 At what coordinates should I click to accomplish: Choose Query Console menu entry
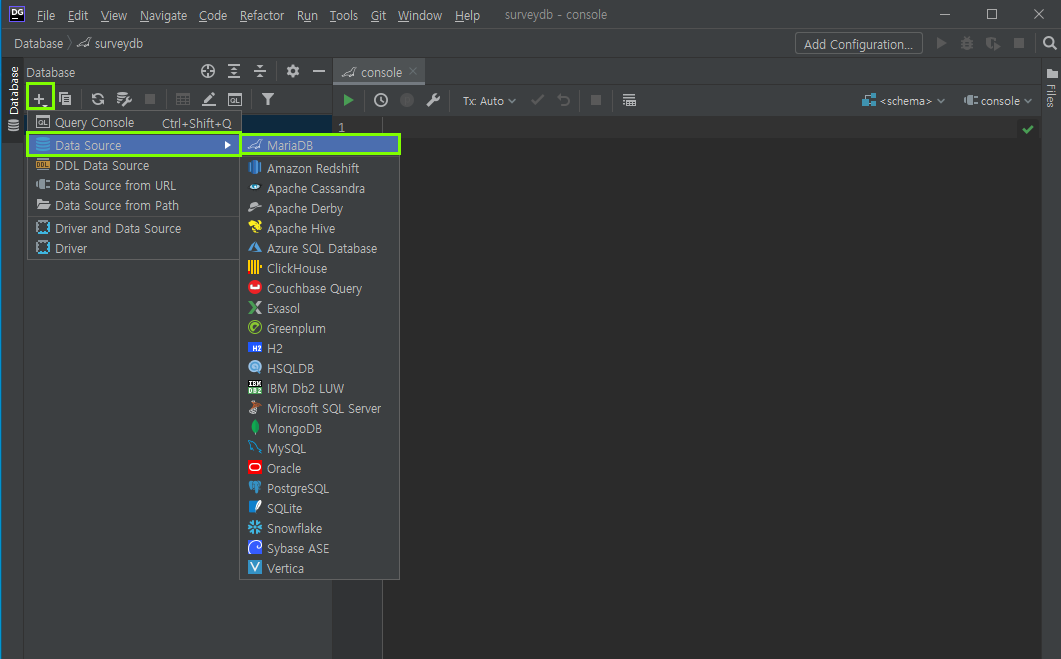pyautogui.click(x=134, y=122)
